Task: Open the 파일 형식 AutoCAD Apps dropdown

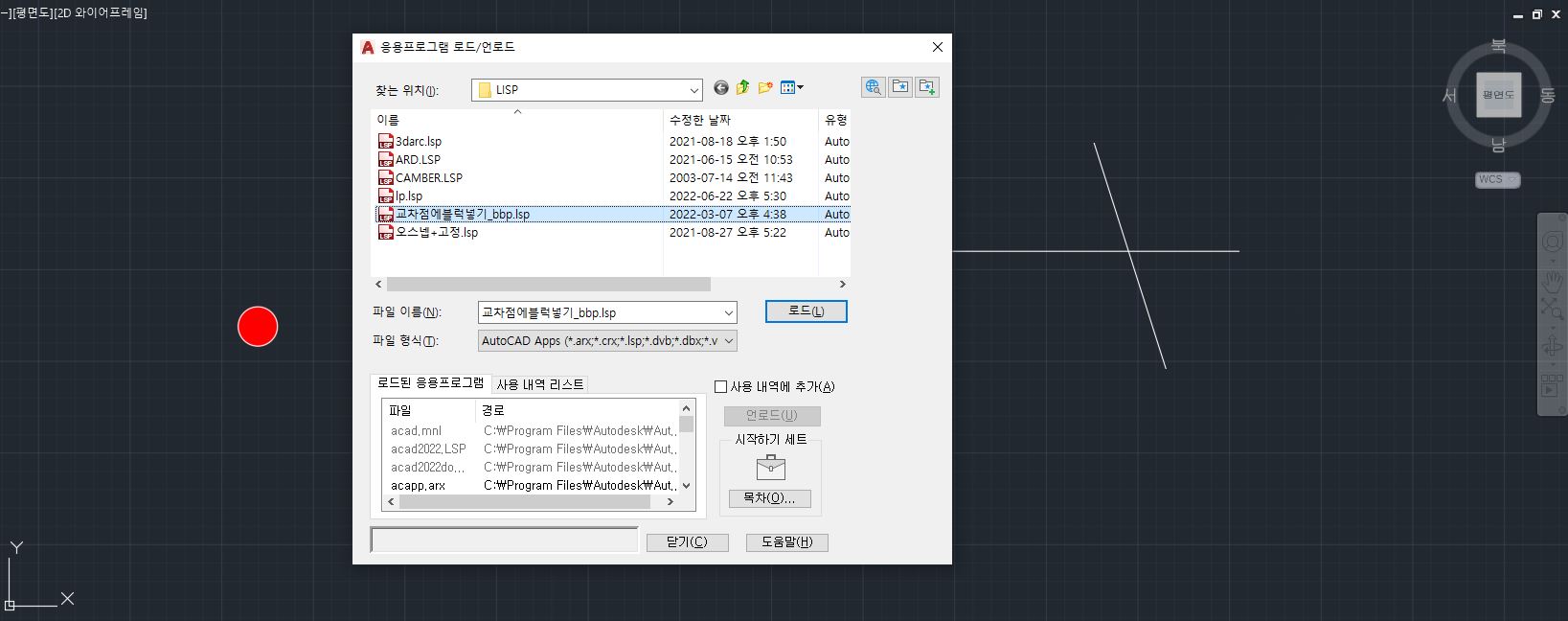Action: click(729, 341)
